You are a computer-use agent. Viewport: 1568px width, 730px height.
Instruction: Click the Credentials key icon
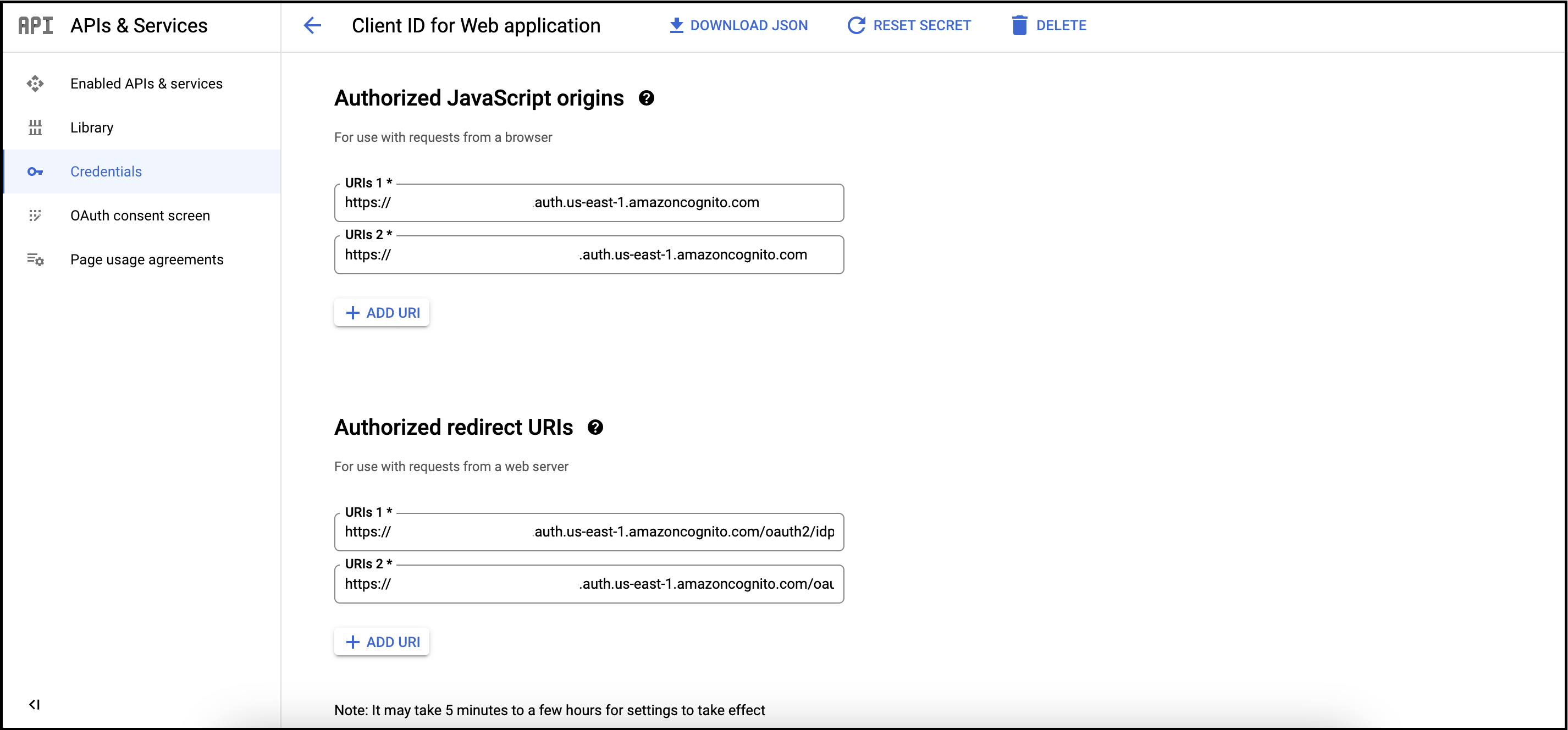click(35, 172)
